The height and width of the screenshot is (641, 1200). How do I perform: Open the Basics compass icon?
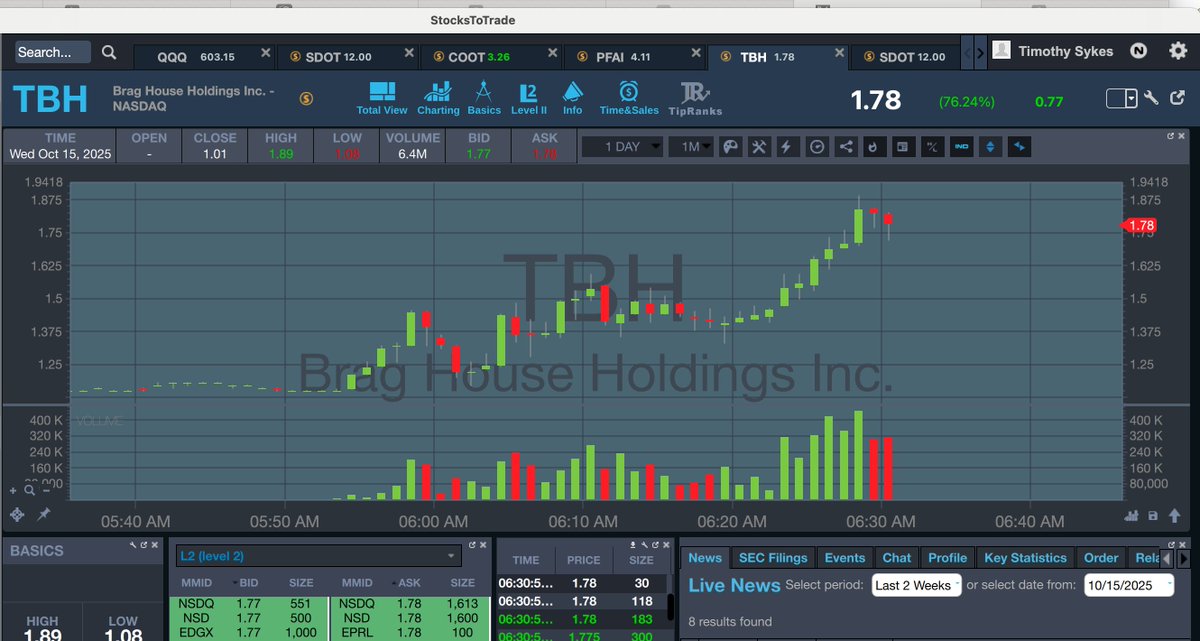point(484,98)
